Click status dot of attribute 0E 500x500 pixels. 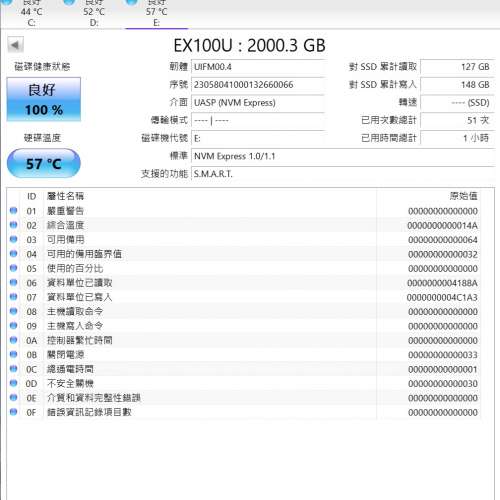pos(14,397)
